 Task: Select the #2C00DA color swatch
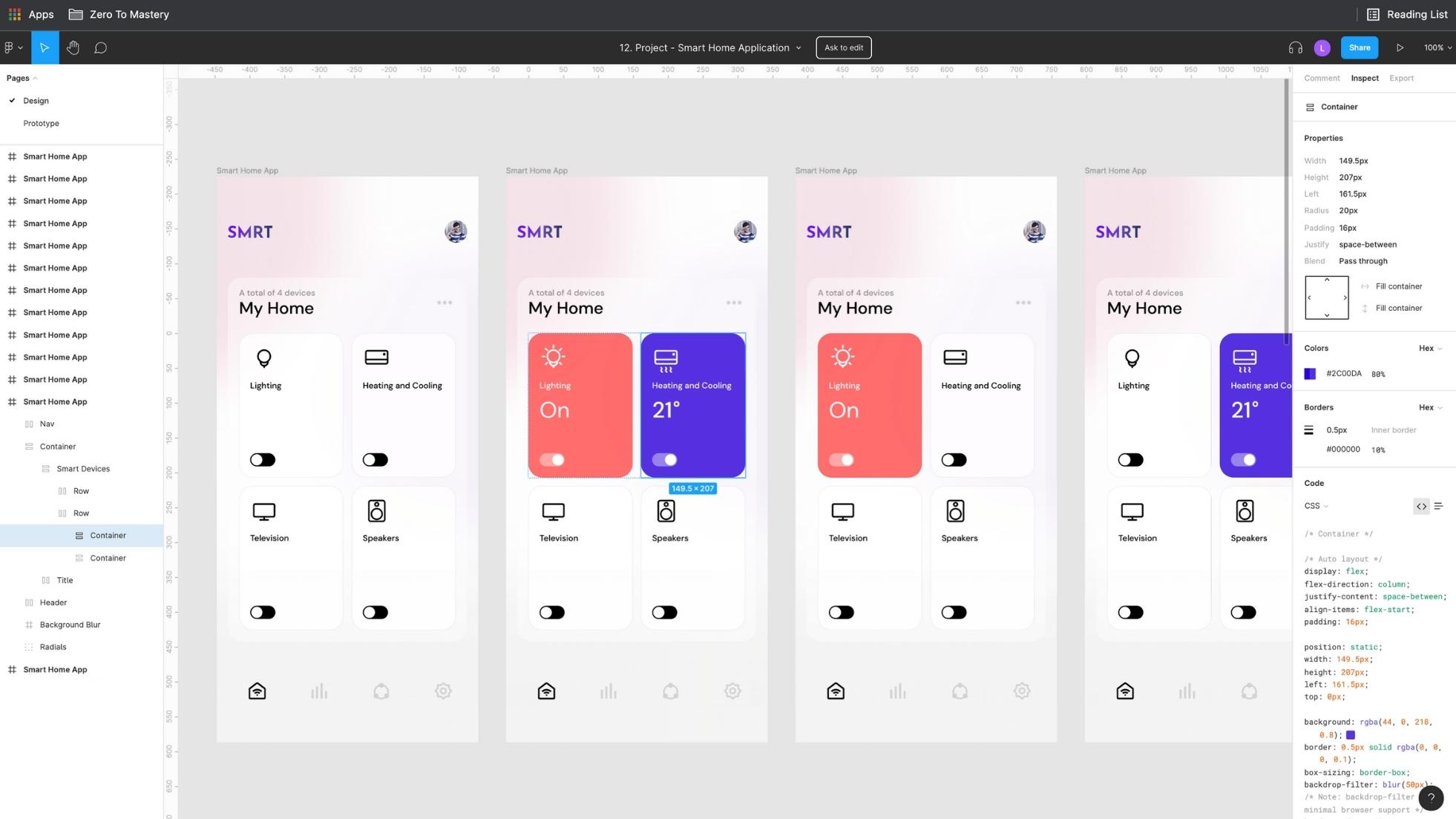(x=1310, y=374)
